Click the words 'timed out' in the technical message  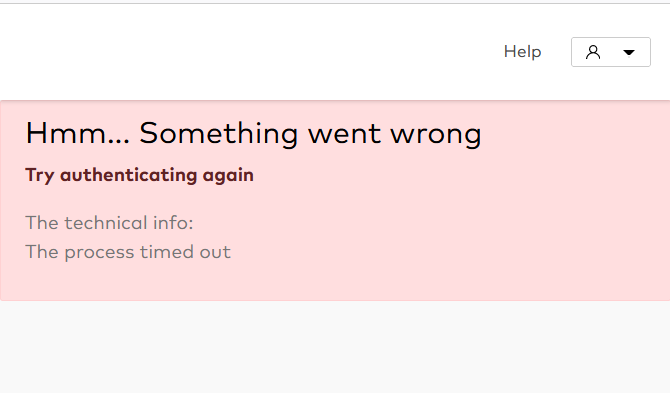click(x=185, y=252)
